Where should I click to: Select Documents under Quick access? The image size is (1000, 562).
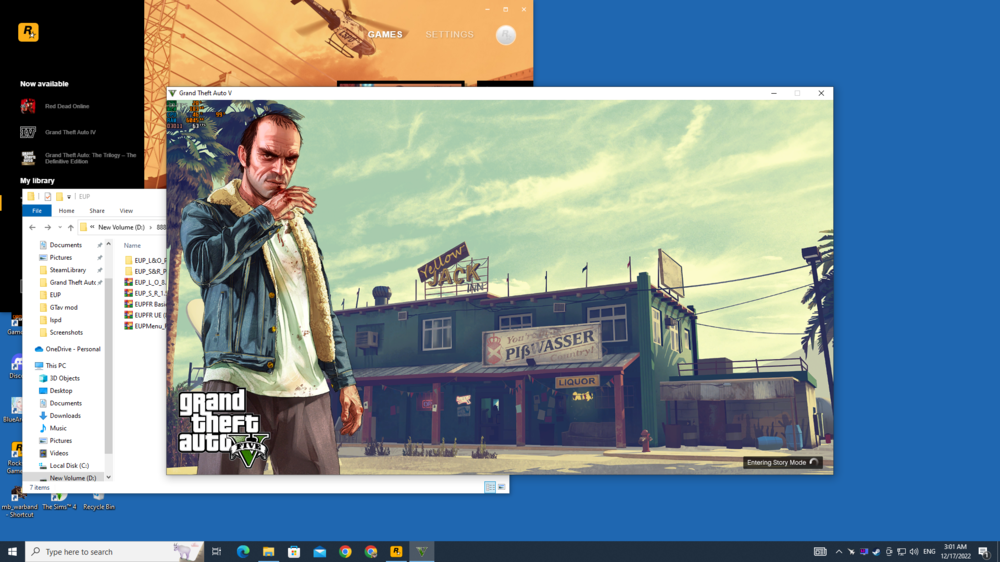coord(66,245)
